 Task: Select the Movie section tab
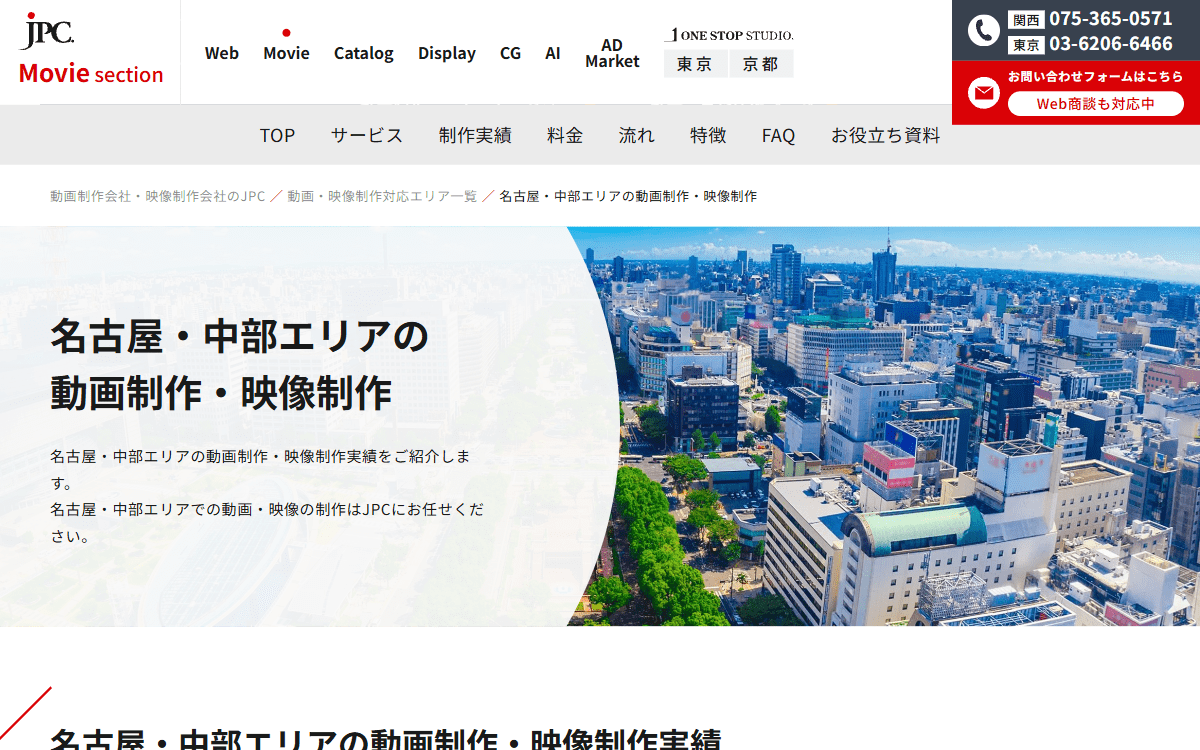pyautogui.click(x=286, y=53)
